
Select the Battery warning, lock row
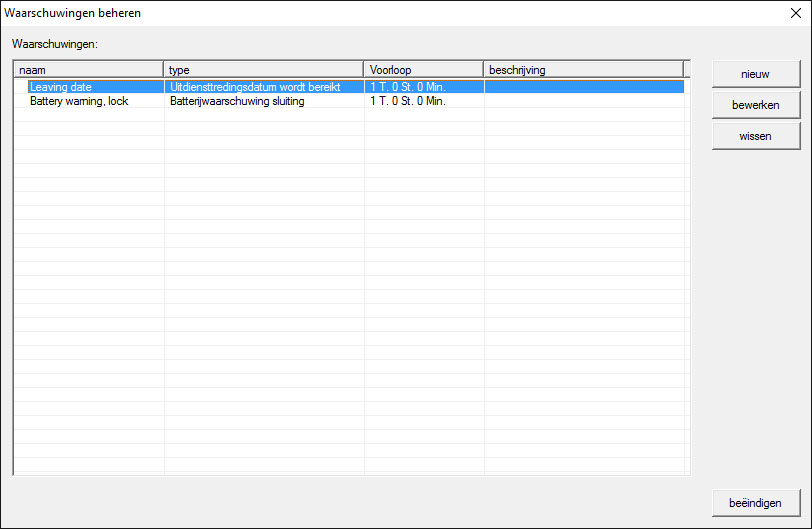(79, 101)
